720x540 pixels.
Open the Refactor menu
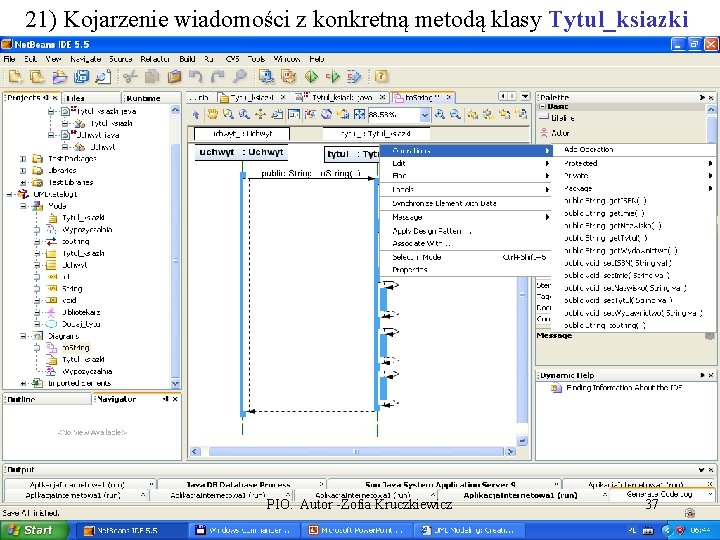[155, 59]
